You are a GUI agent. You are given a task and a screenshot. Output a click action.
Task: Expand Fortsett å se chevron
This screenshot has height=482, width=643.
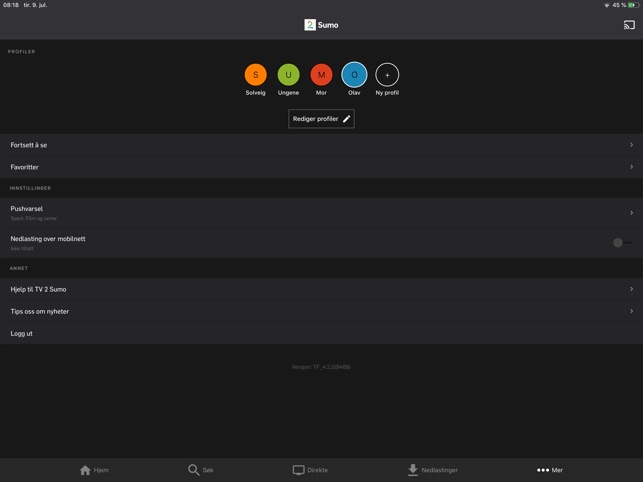click(632, 145)
